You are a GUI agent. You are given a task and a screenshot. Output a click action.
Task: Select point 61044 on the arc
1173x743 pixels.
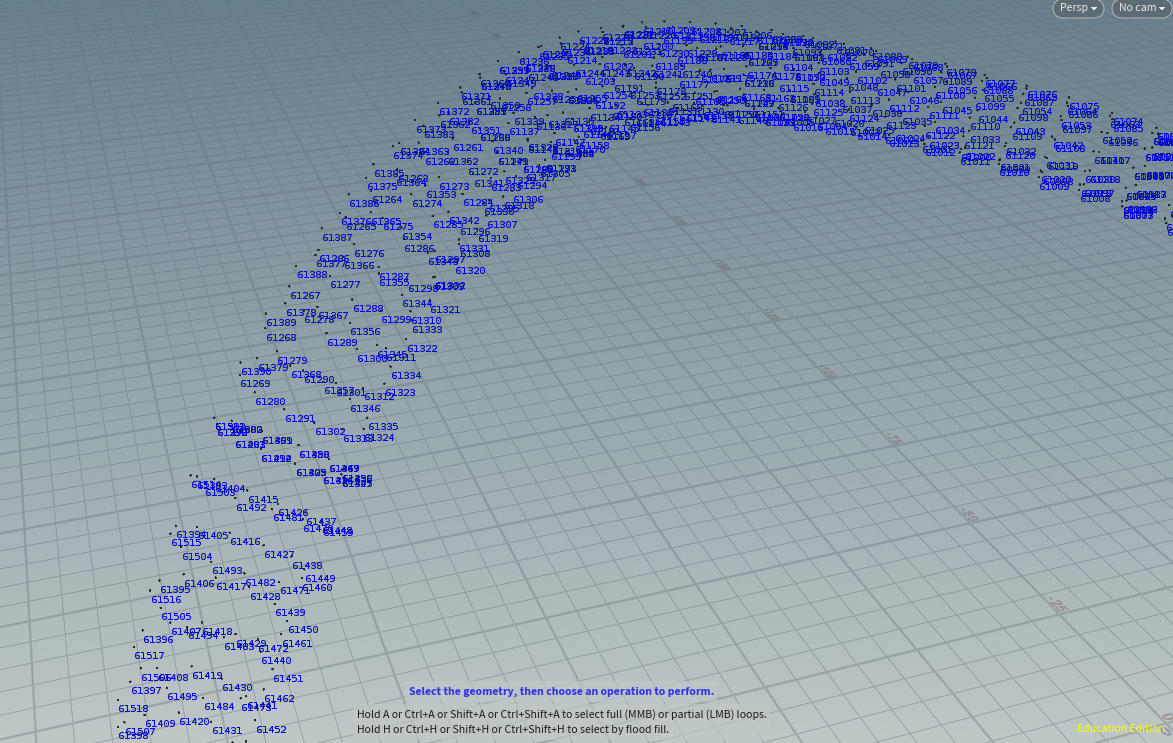tap(993, 120)
